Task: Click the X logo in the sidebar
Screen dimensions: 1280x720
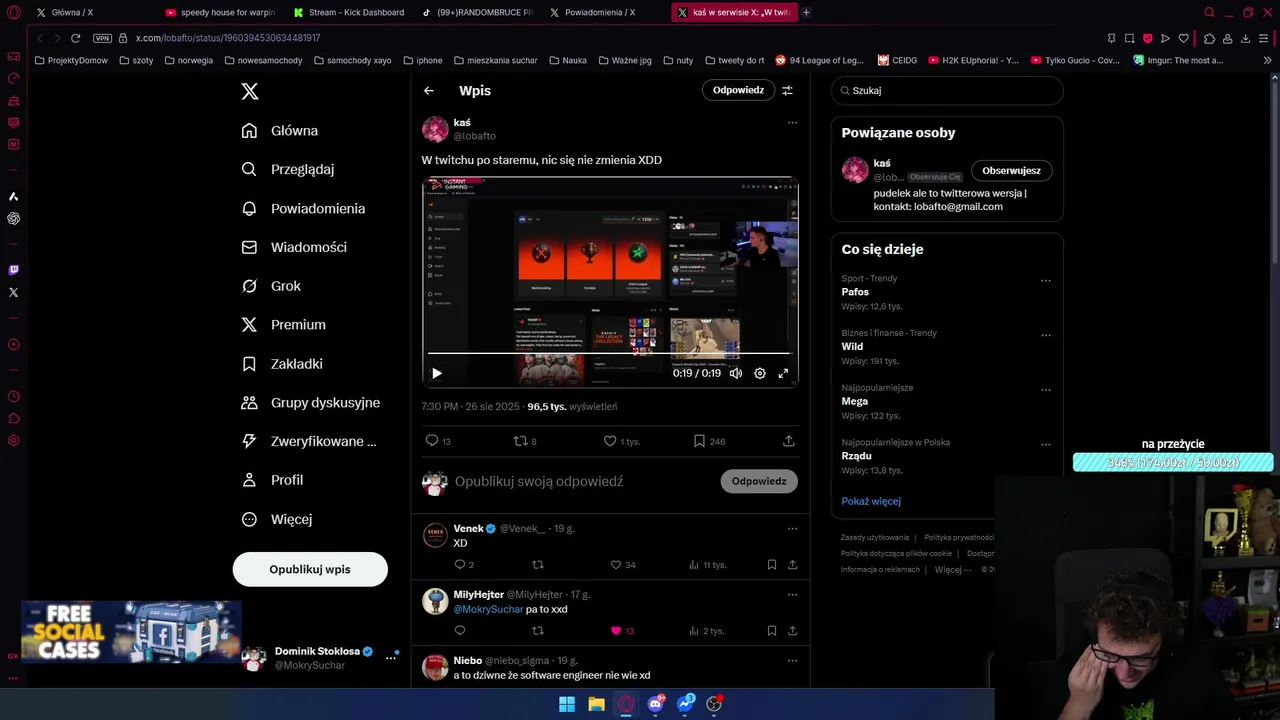Action: pos(250,91)
